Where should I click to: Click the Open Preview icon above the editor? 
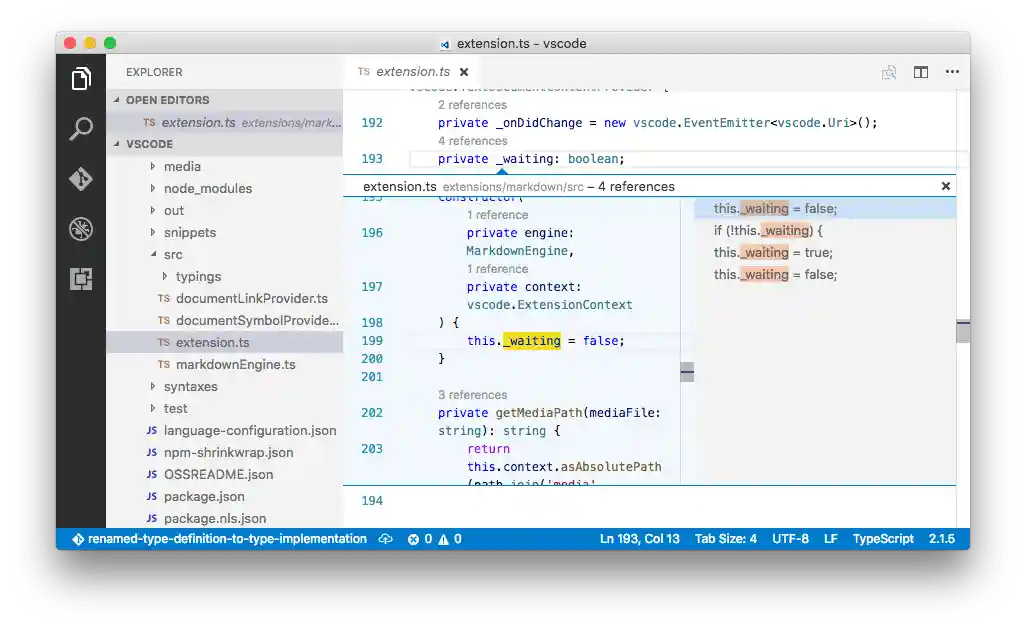point(889,72)
